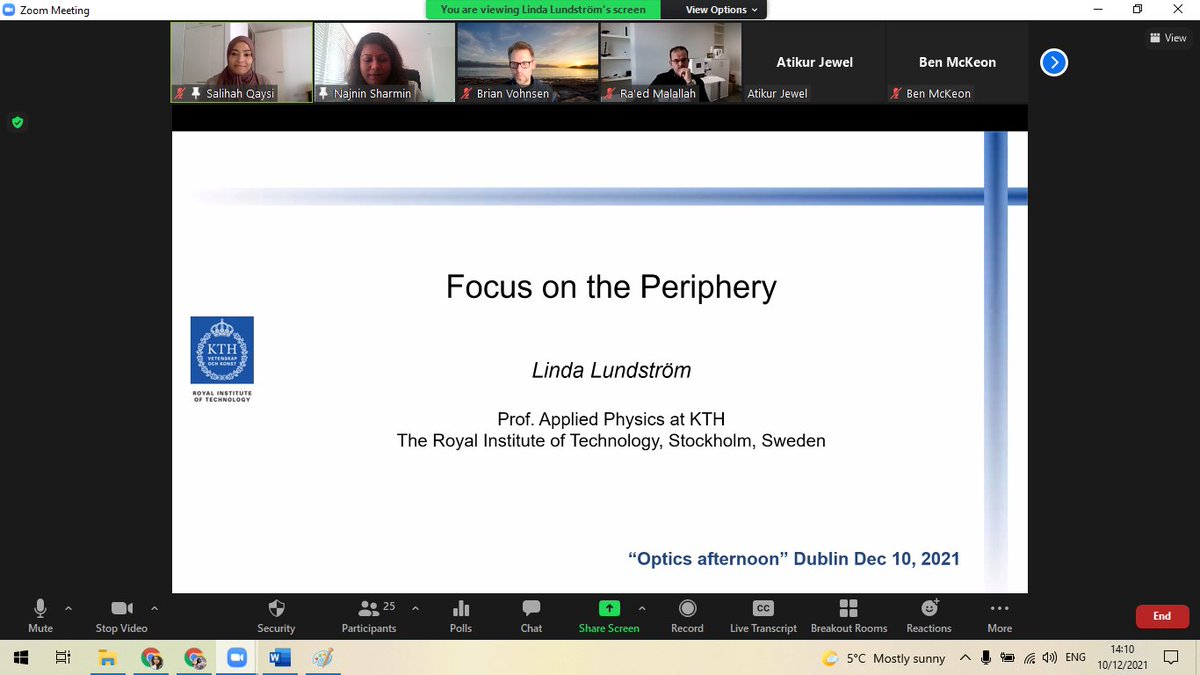Screen dimensions: 1200x675
Task: Open the Reactions smiley menu
Action: point(929,615)
